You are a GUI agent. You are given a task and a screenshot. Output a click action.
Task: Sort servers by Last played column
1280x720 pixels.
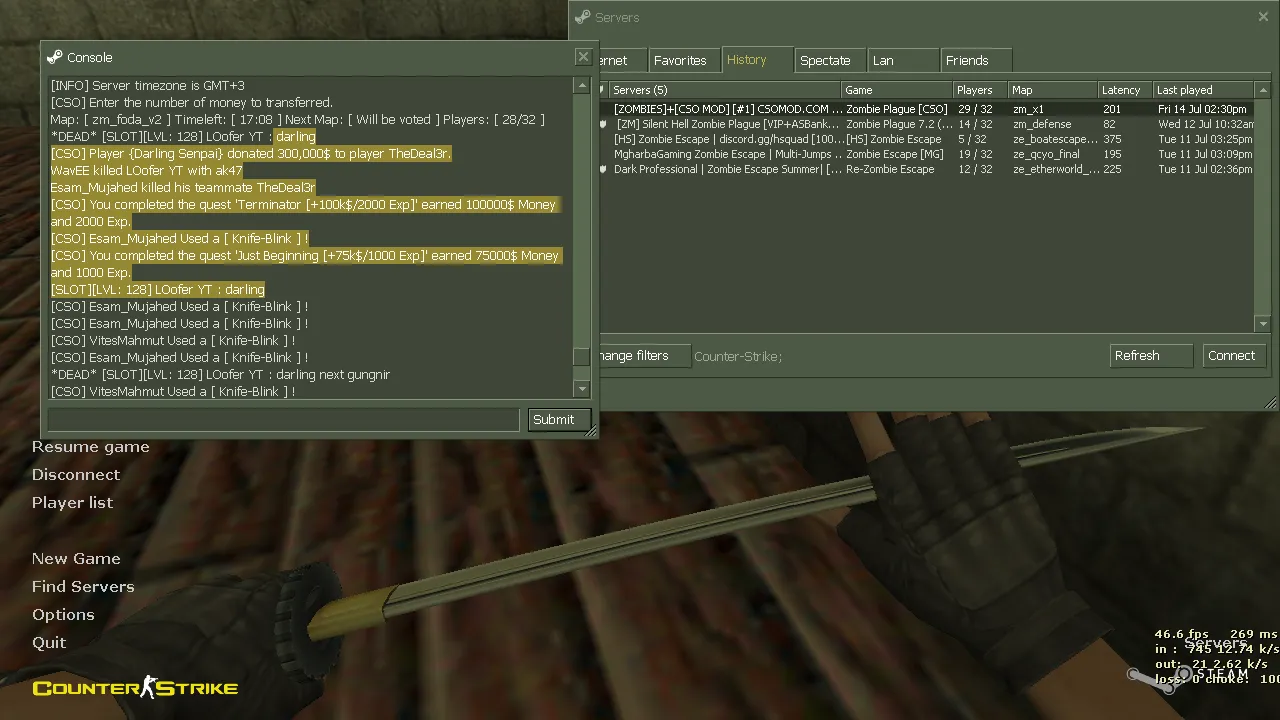pyautogui.click(x=1204, y=90)
